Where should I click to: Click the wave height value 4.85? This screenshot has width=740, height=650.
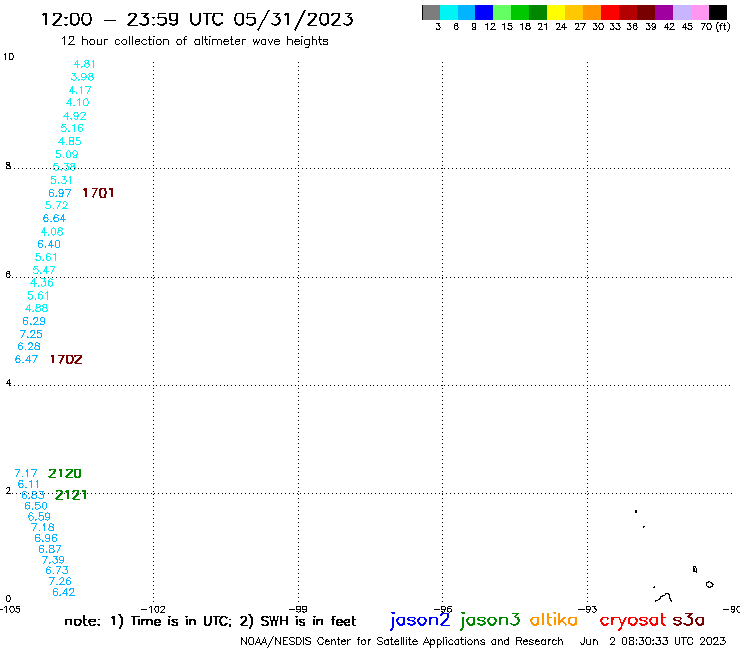[69, 141]
